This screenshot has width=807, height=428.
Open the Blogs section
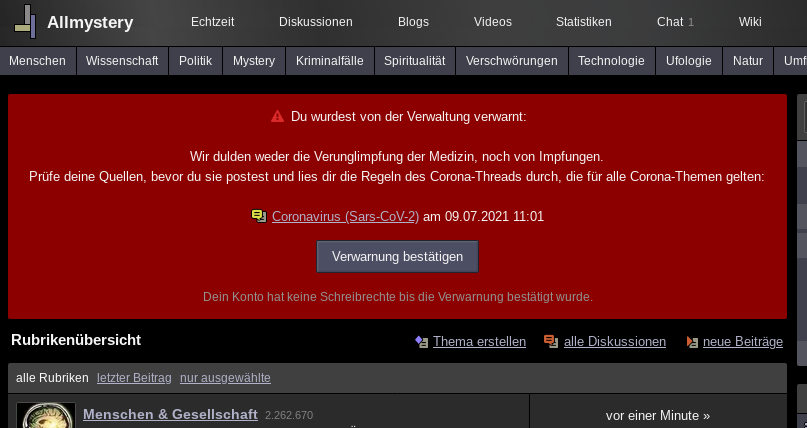click(413, 22)
